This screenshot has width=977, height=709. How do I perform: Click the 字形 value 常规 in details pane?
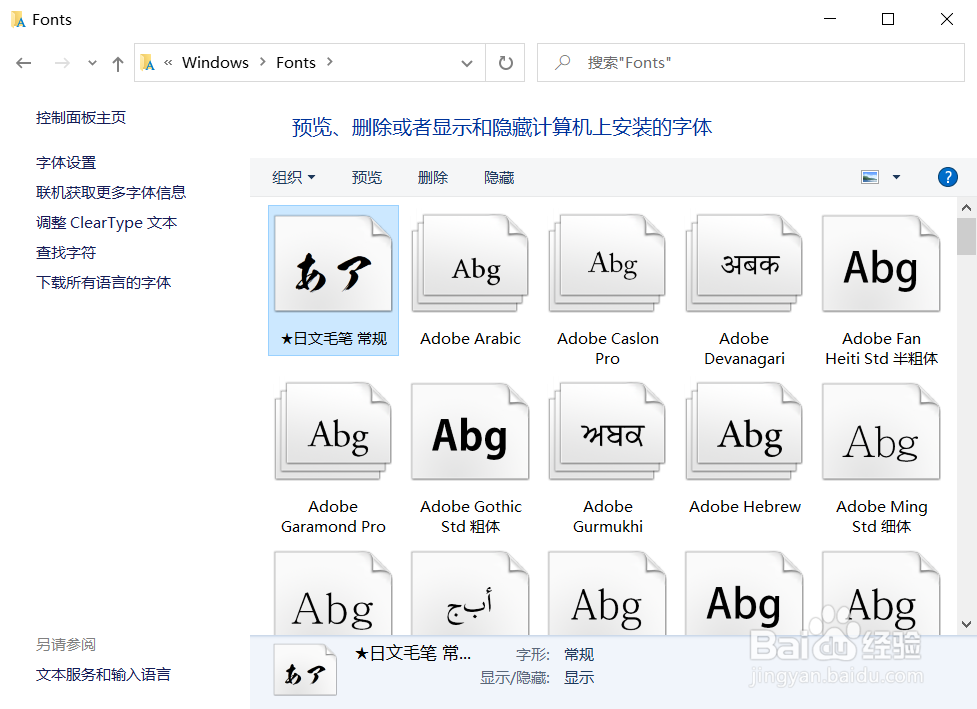(579, 654)
